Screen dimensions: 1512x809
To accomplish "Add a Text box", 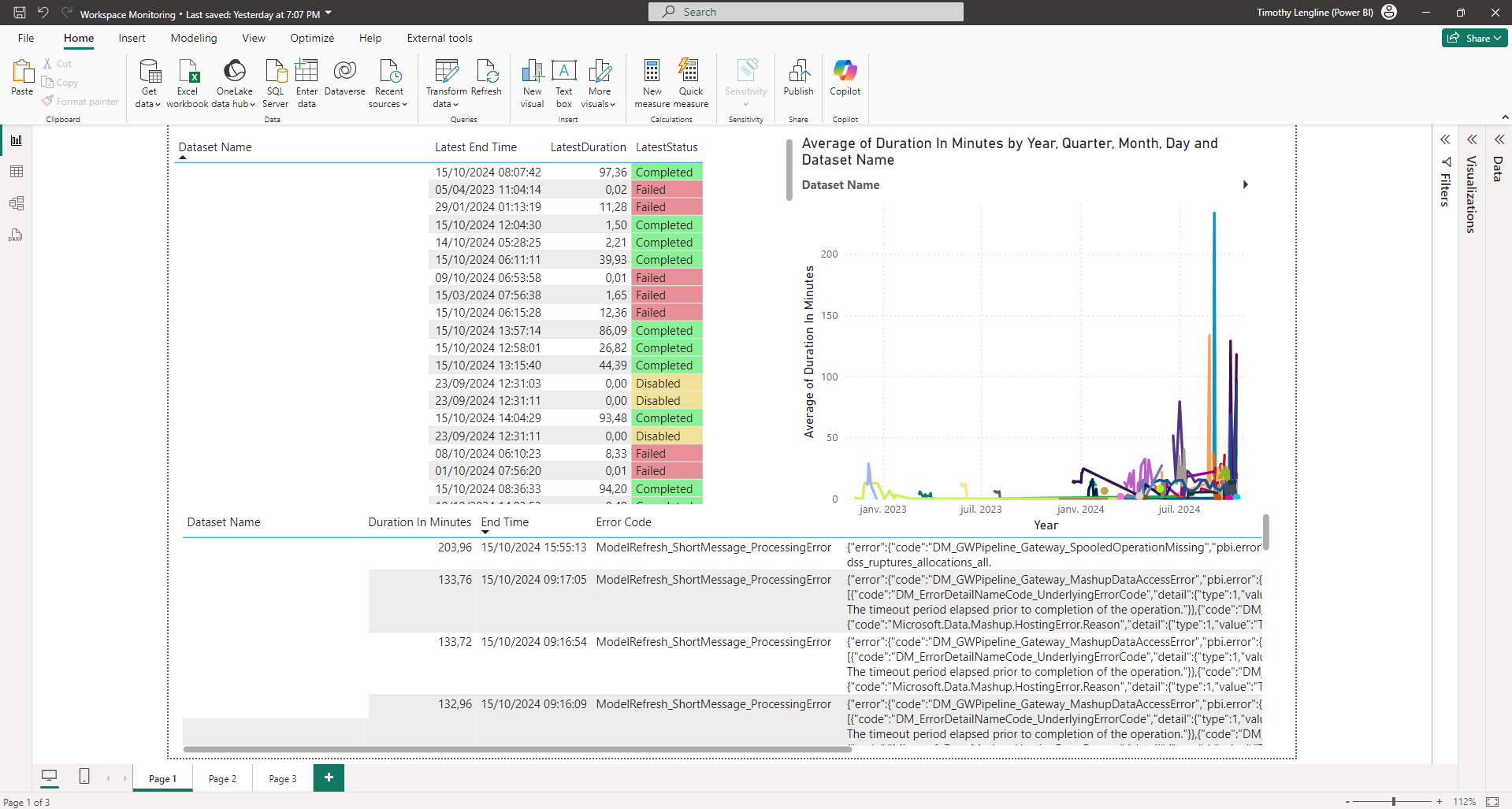I will 564,83.
